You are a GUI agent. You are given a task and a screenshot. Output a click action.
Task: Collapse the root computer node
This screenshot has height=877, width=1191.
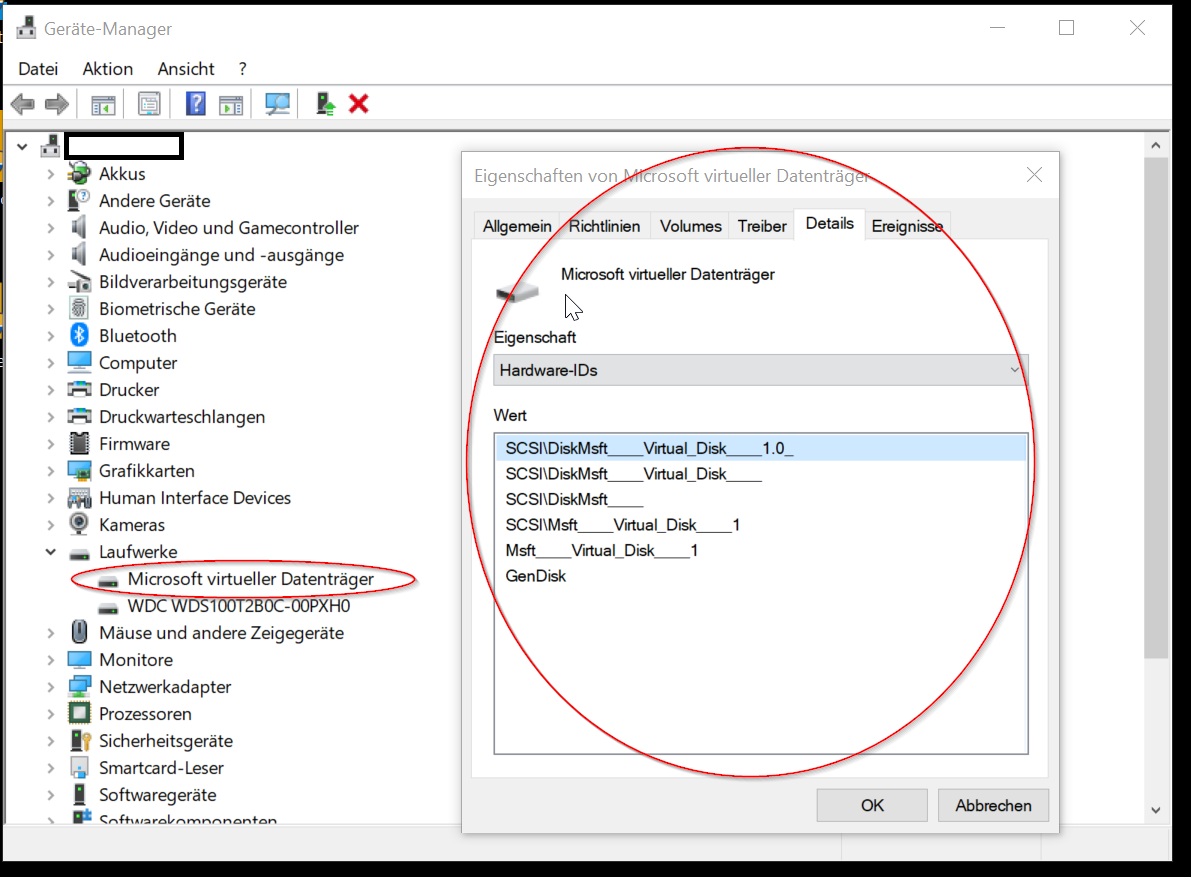click(x=22, y=147)
